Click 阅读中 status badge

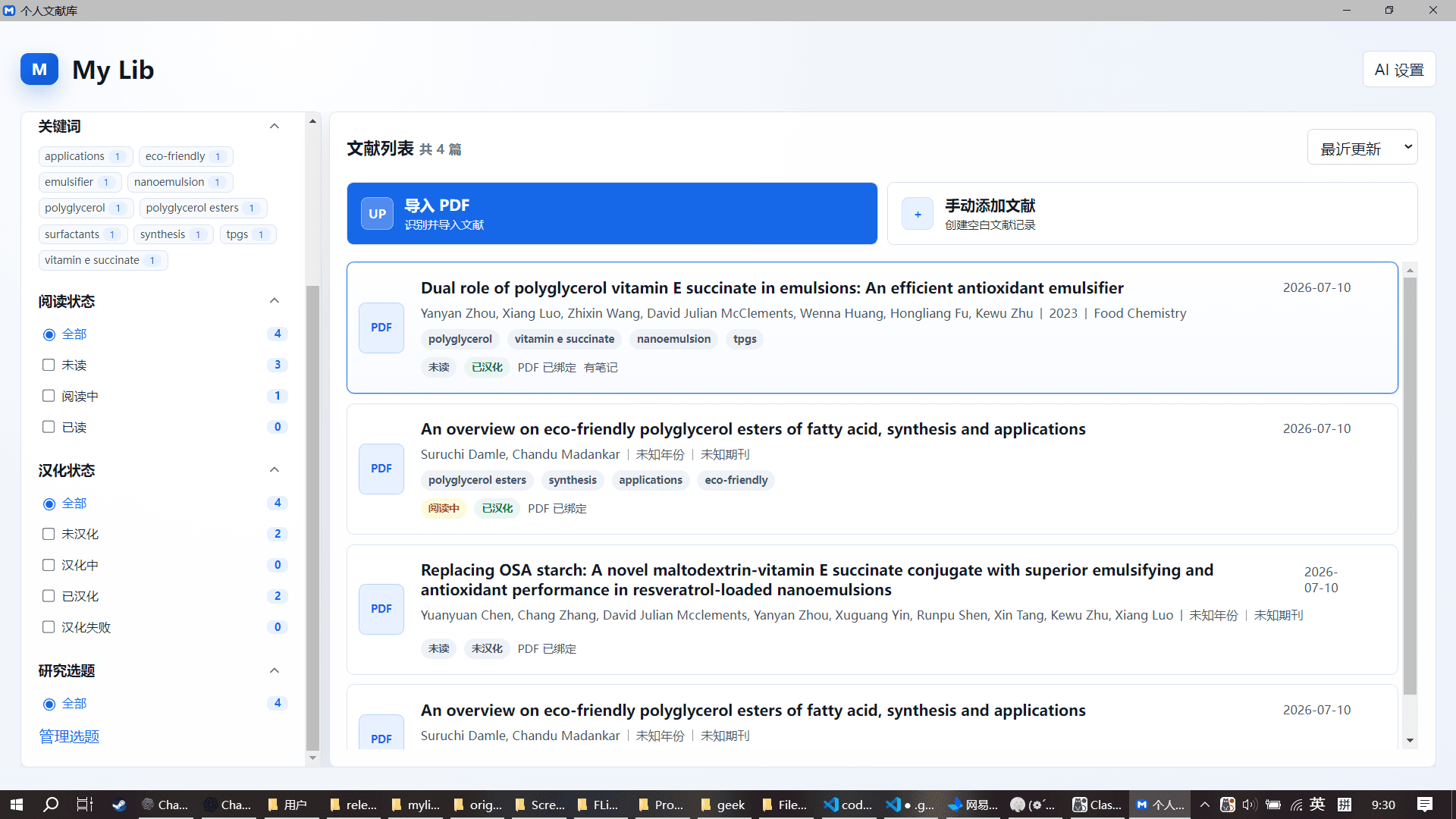(x=444, y=508)
